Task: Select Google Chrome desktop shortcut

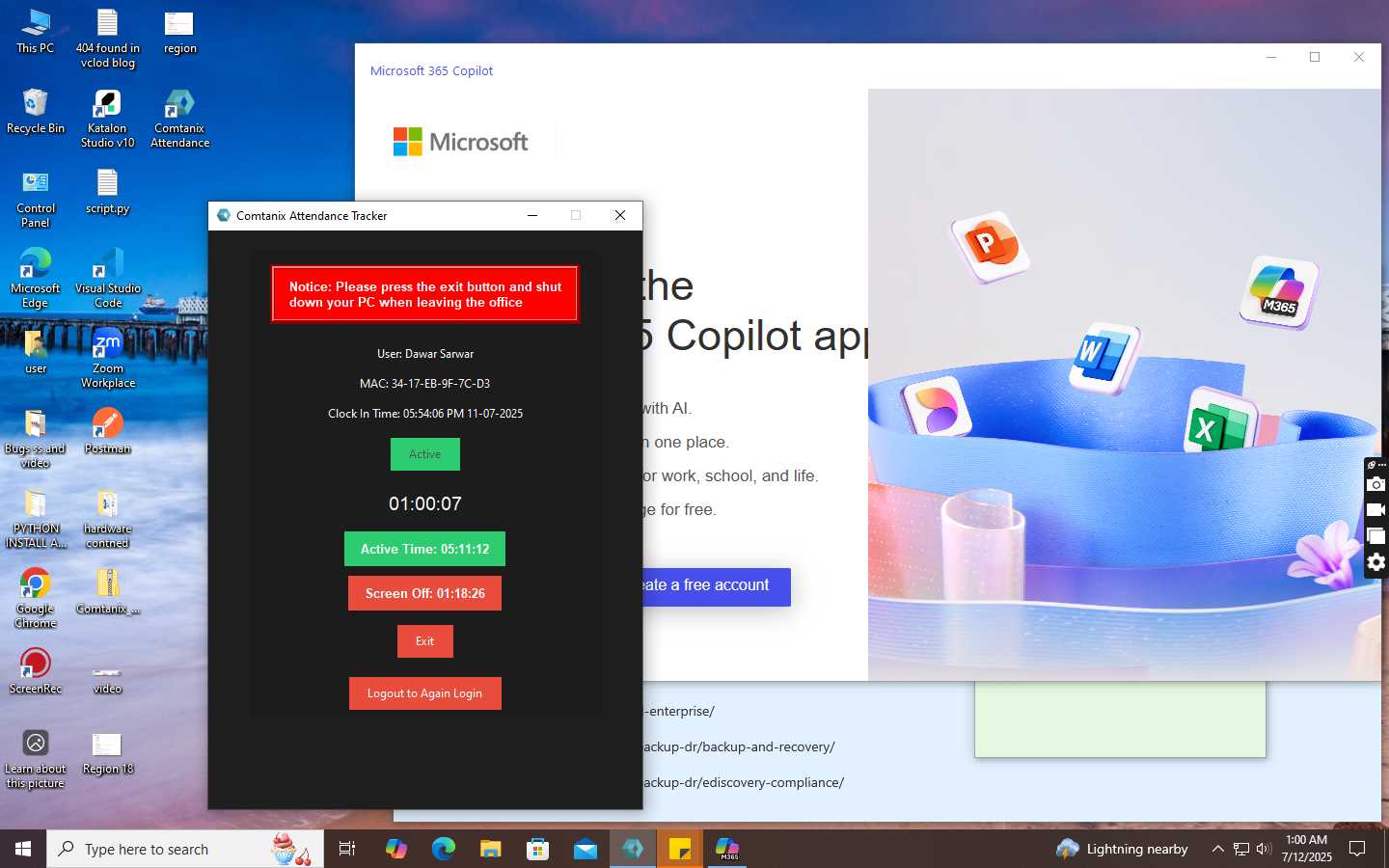Action: click(36, 598)
